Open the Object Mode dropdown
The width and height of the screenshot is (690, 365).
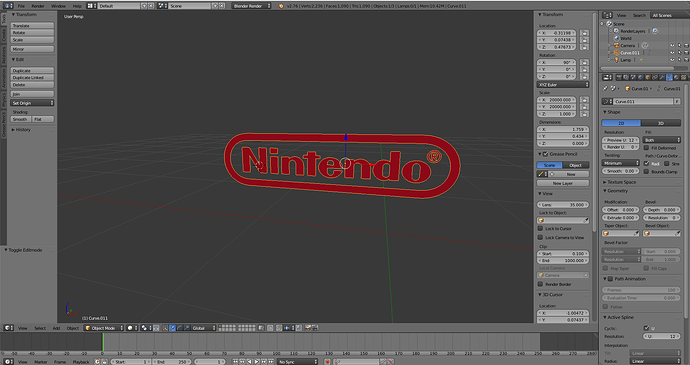point(104,328)
